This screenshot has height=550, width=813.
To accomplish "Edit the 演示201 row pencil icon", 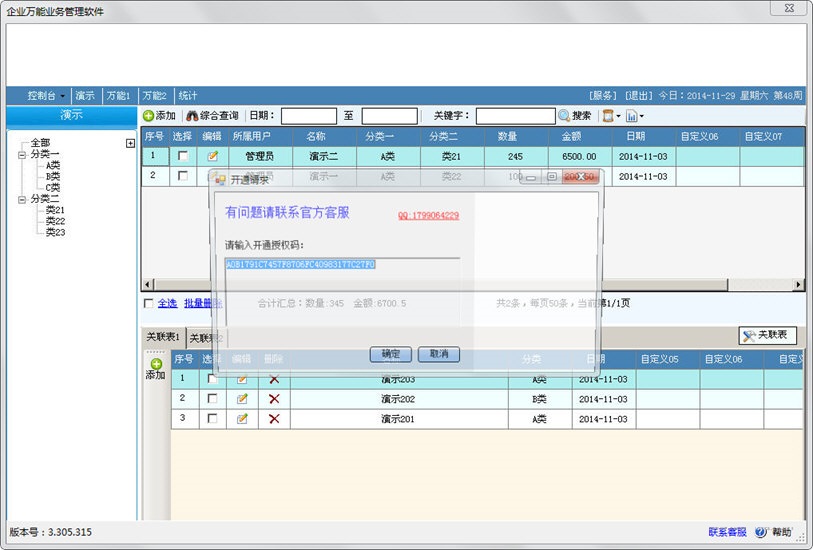I will (242, 418).
